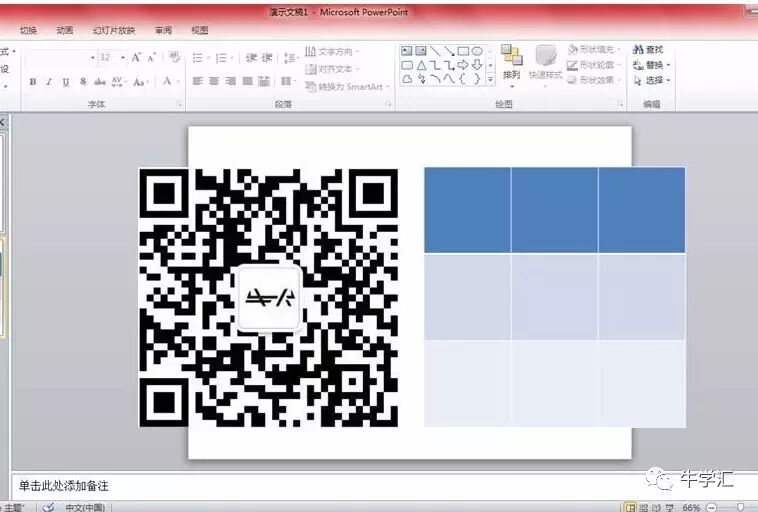Select the rounded rectangle shape
758x512 pixels.
[407, 65]
